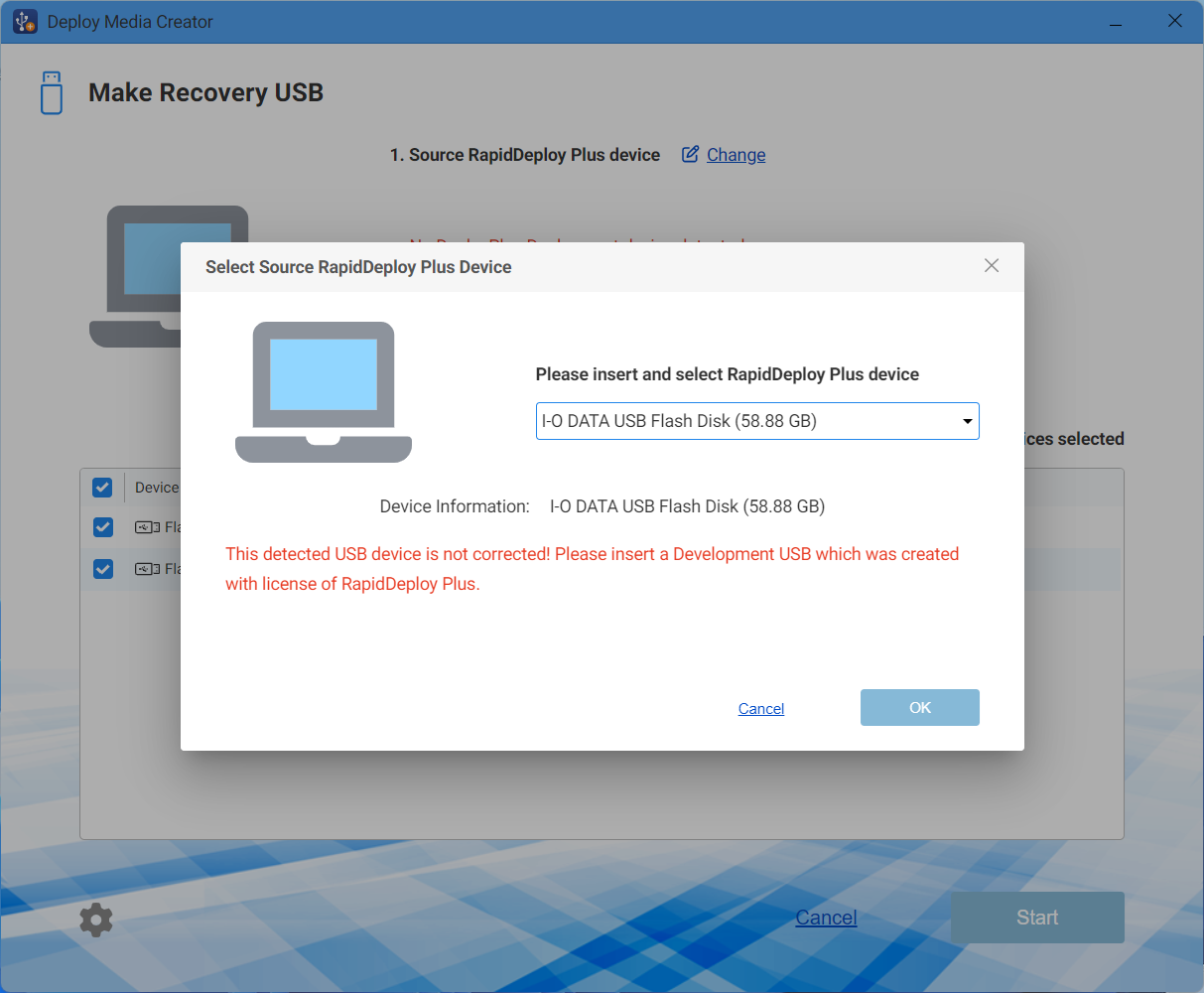
Task: Click the 'Make Recovery USB' page title
Action: [205, 92]
